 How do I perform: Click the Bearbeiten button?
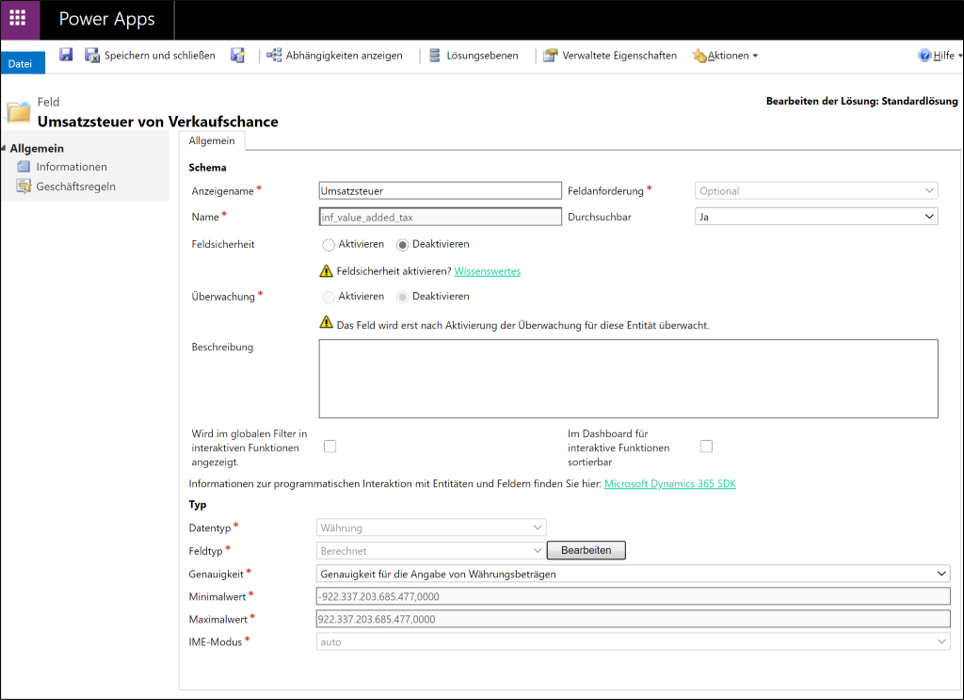(x=586, y=550)
